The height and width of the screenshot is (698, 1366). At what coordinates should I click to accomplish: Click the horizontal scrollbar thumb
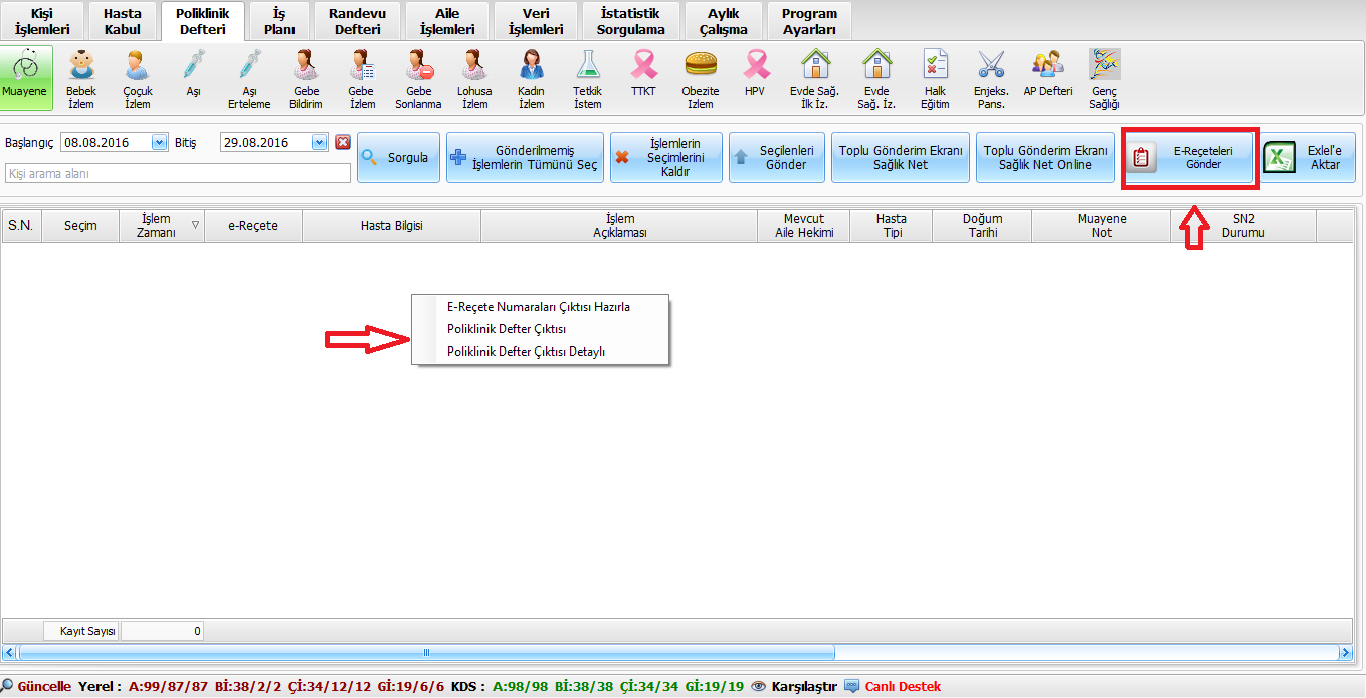[x=426, y=652]
